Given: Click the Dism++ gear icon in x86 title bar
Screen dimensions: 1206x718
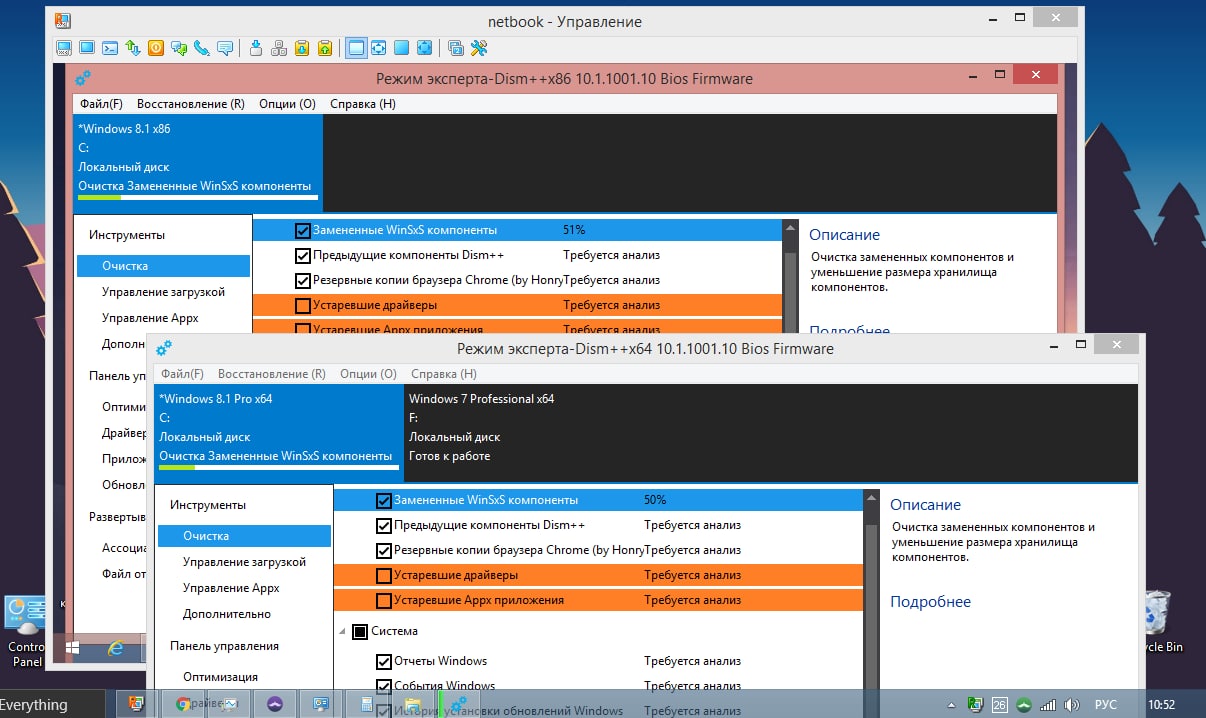Looking at the screenshot, I should (x=83, y=78).
